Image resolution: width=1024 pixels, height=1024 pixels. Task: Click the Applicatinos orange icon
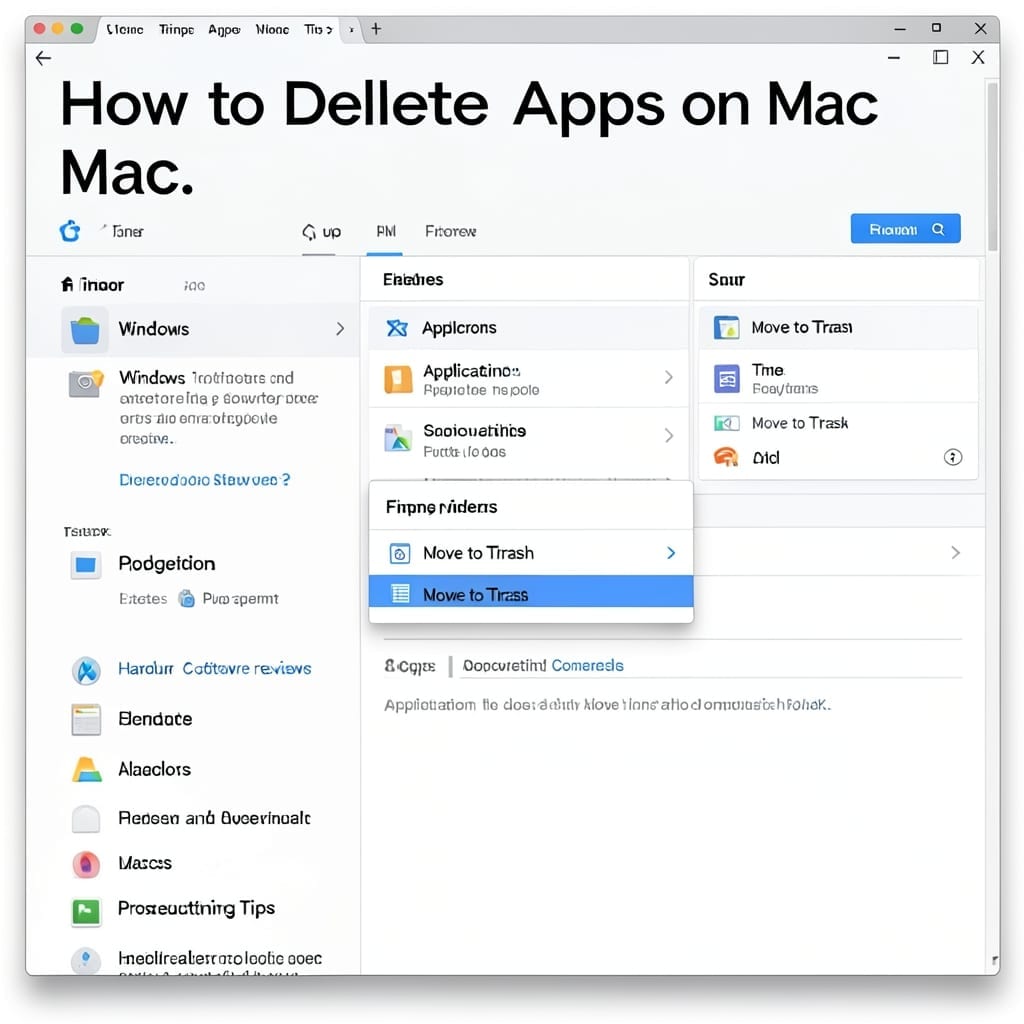click(398, 379)
